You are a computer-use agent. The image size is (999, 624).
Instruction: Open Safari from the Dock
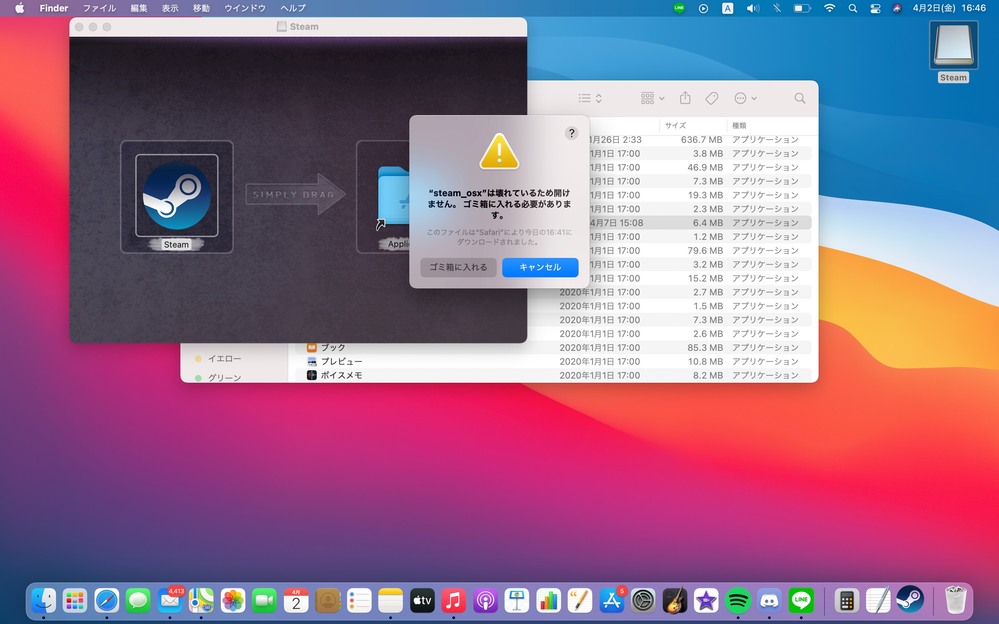[106, 600]
